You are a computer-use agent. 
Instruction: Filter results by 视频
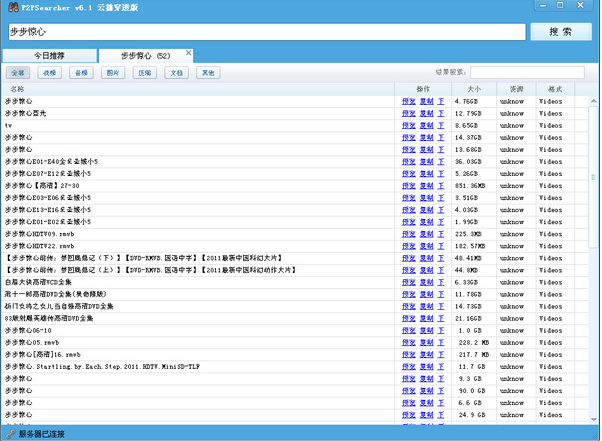tap(49, 73)
